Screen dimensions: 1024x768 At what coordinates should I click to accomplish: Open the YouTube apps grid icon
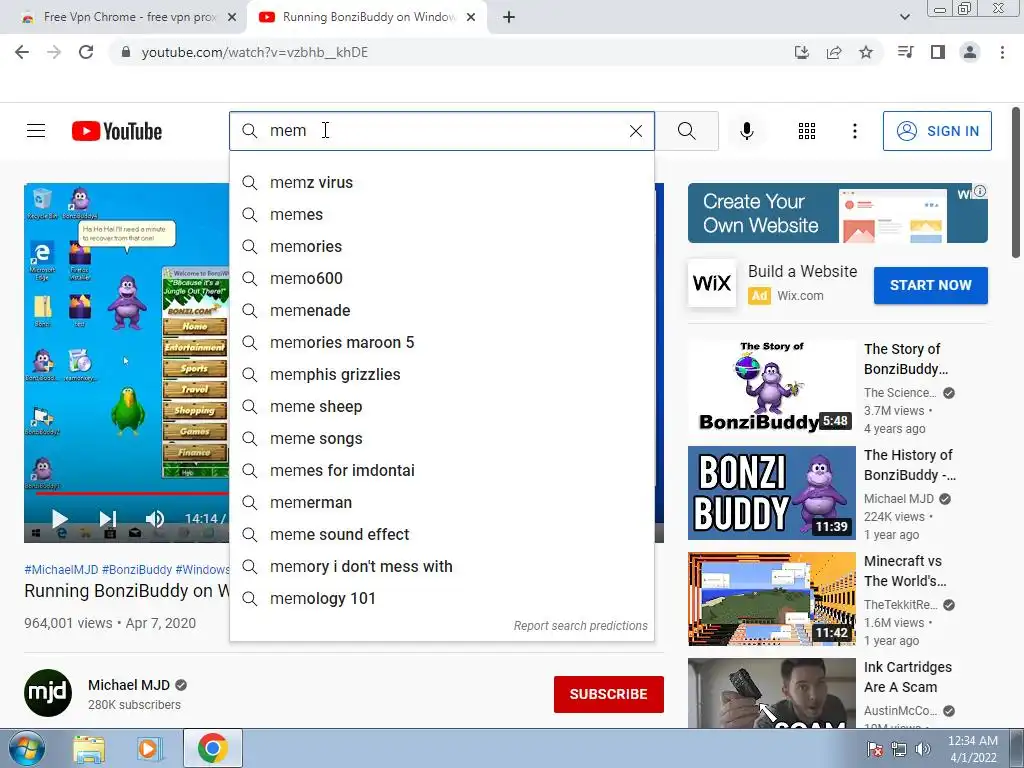pyautogui.click(x=807, y=131)
